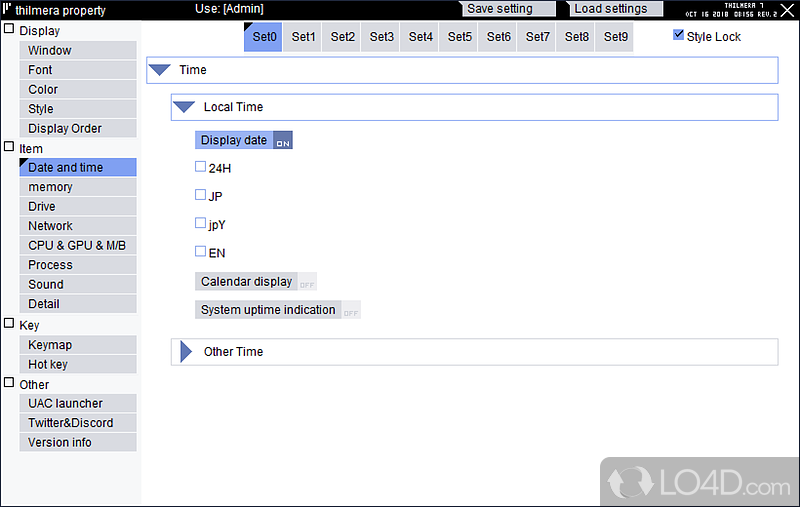The image size is (800, 507).
Task: Click the thilmera logo icon in title bar
Action: pyautogui.click(x=7, y=8)
